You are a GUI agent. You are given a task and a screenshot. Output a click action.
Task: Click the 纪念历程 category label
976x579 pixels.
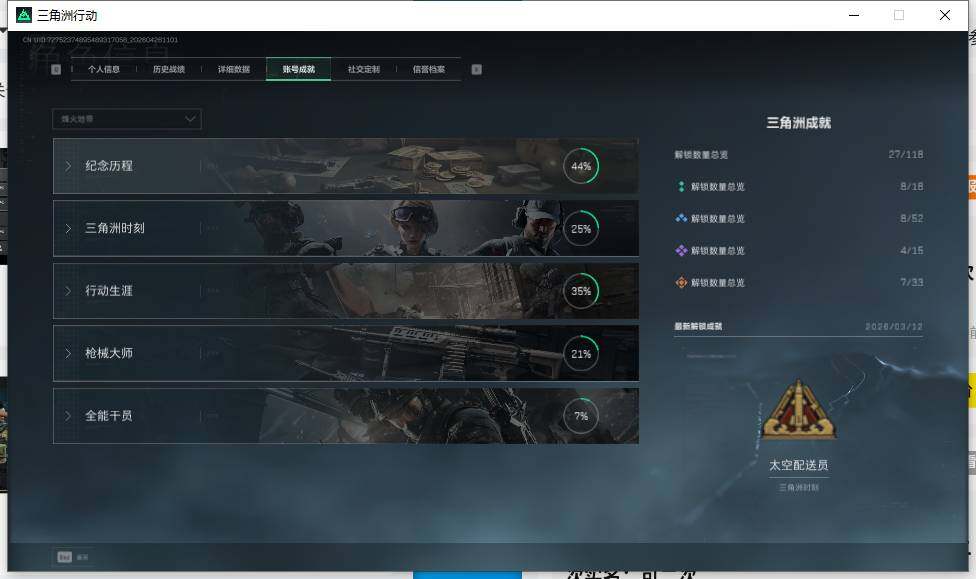tap(109, 166)
